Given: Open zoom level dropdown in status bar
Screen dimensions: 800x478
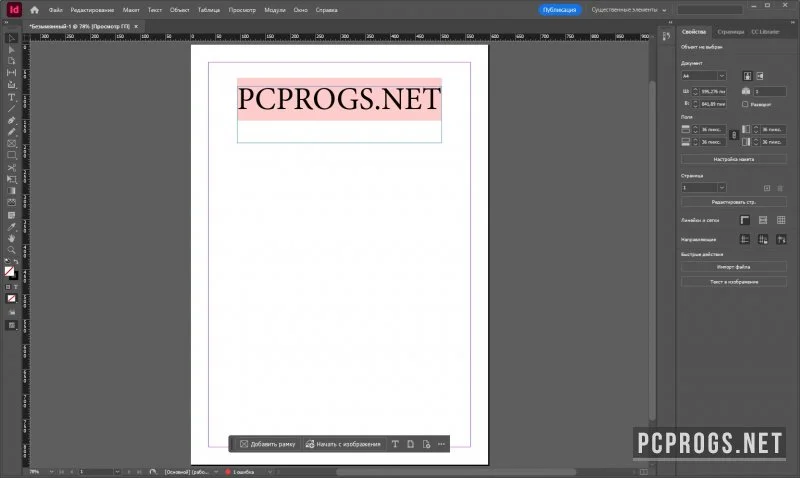Looking at the screenshot, I should [x=51, y=472].
